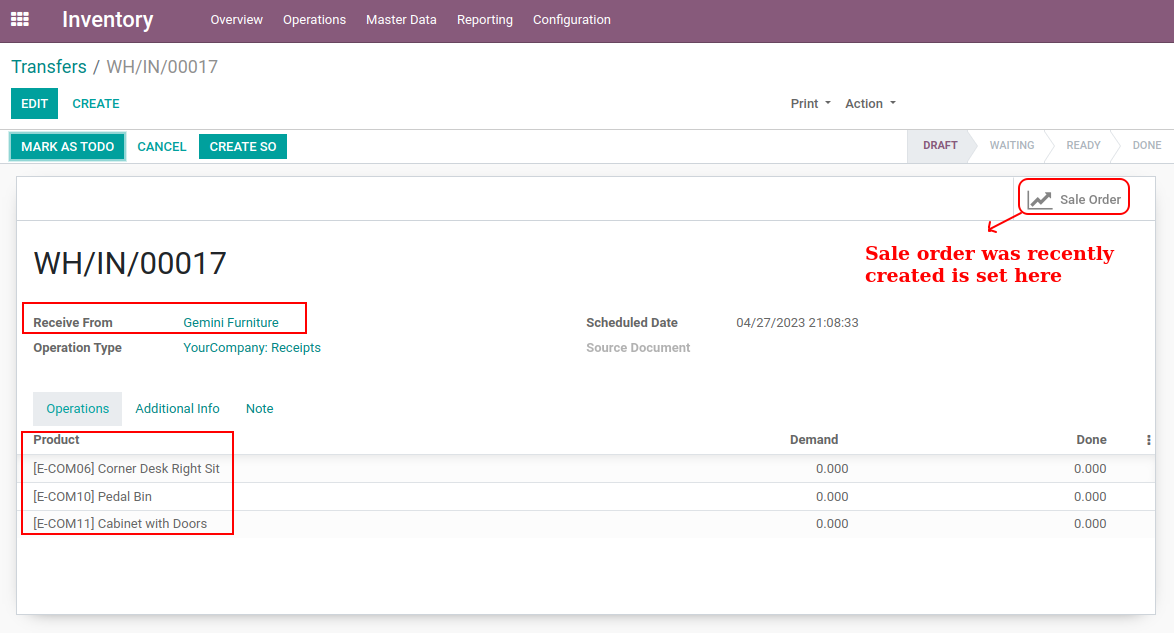Click the Create SO button
Viewport: 1174px width, 633px height.
point(242,147)
